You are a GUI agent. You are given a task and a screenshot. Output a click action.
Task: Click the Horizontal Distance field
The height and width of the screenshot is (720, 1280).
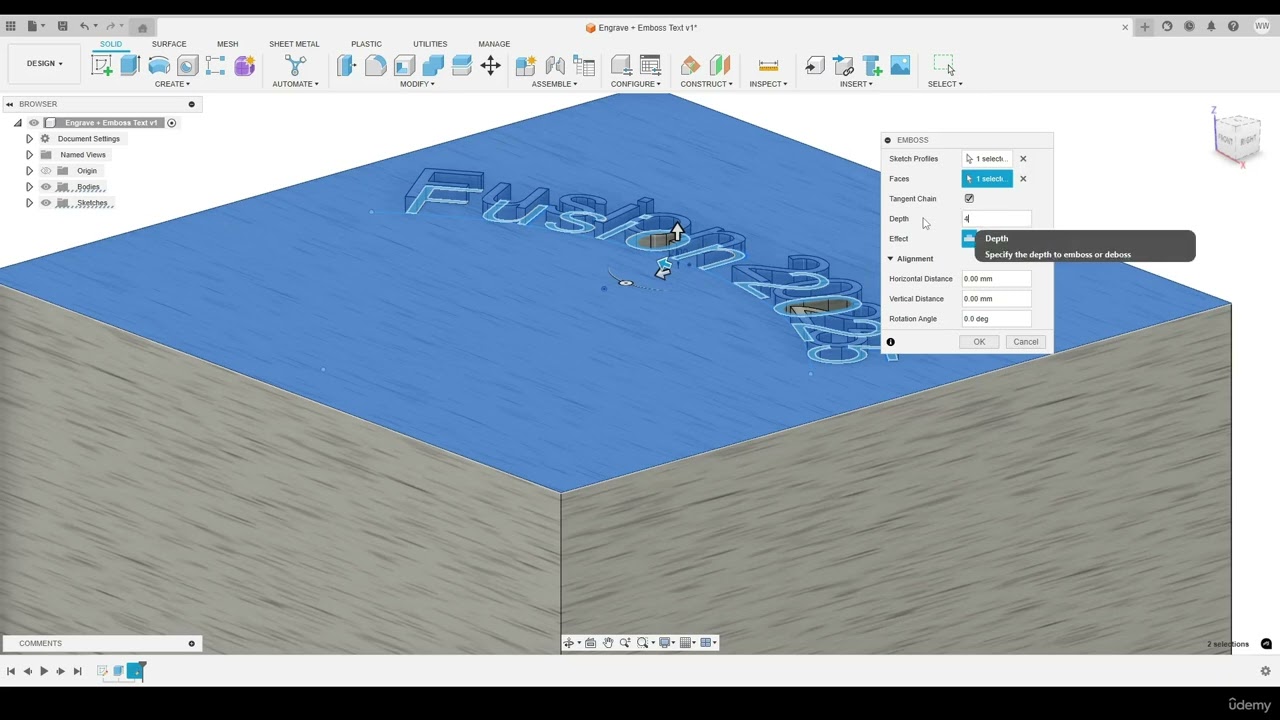pos(996,279)
